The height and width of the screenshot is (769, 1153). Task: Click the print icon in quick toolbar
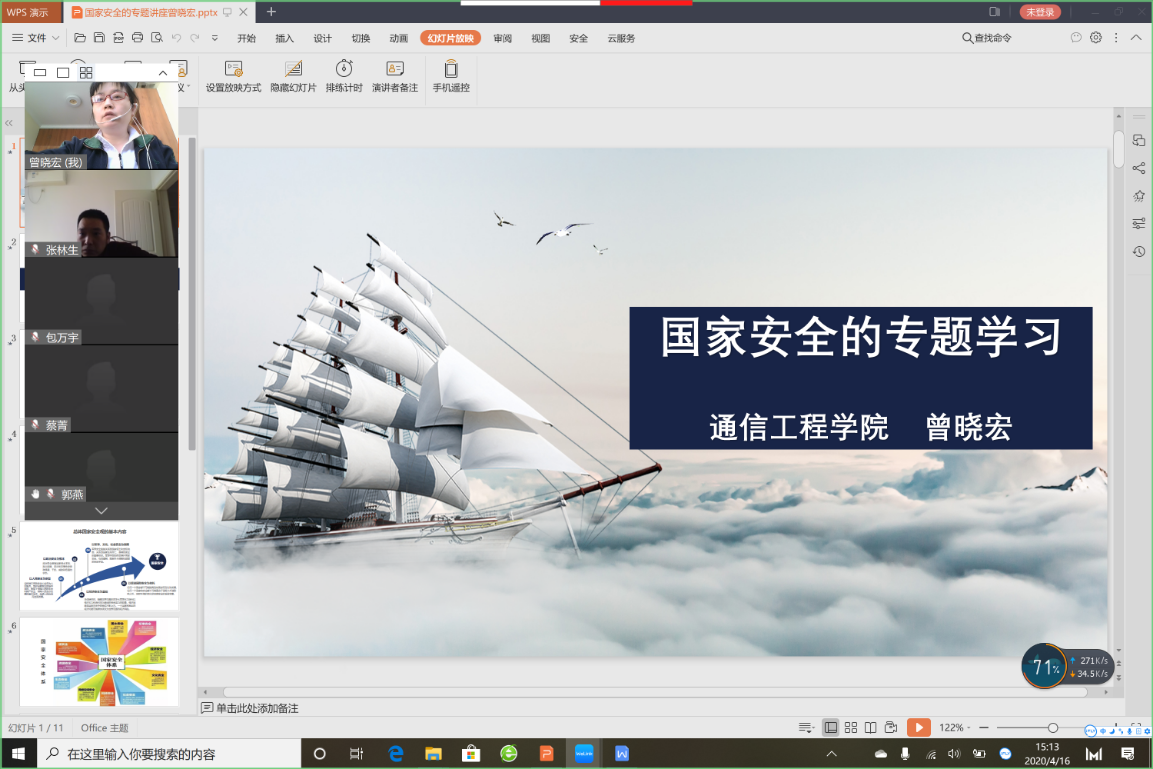(x=137, y=38)
